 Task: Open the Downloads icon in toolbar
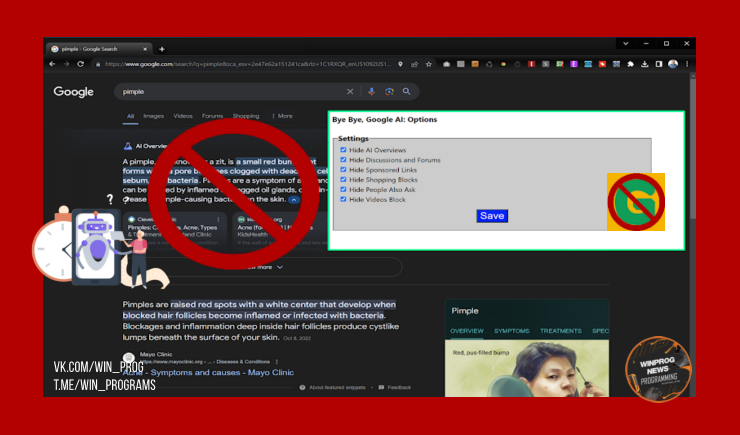[x=645, y=64]
